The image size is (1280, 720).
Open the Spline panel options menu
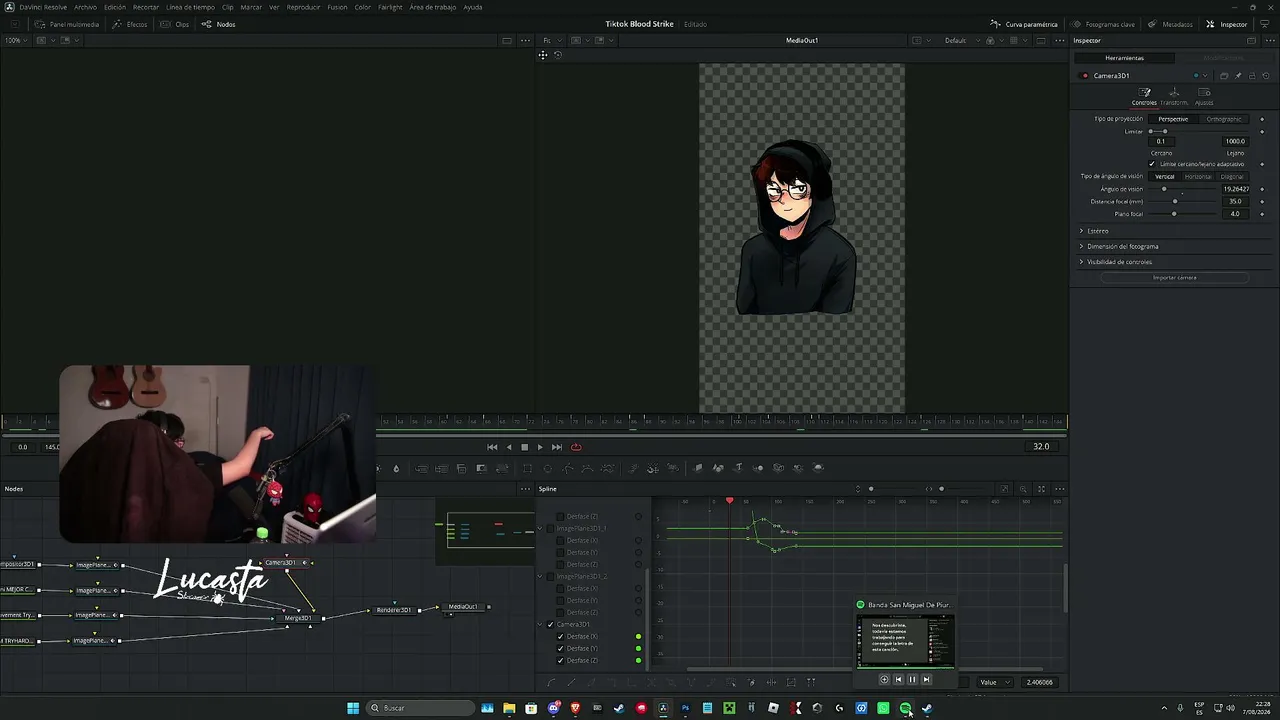click(1059, 489)
